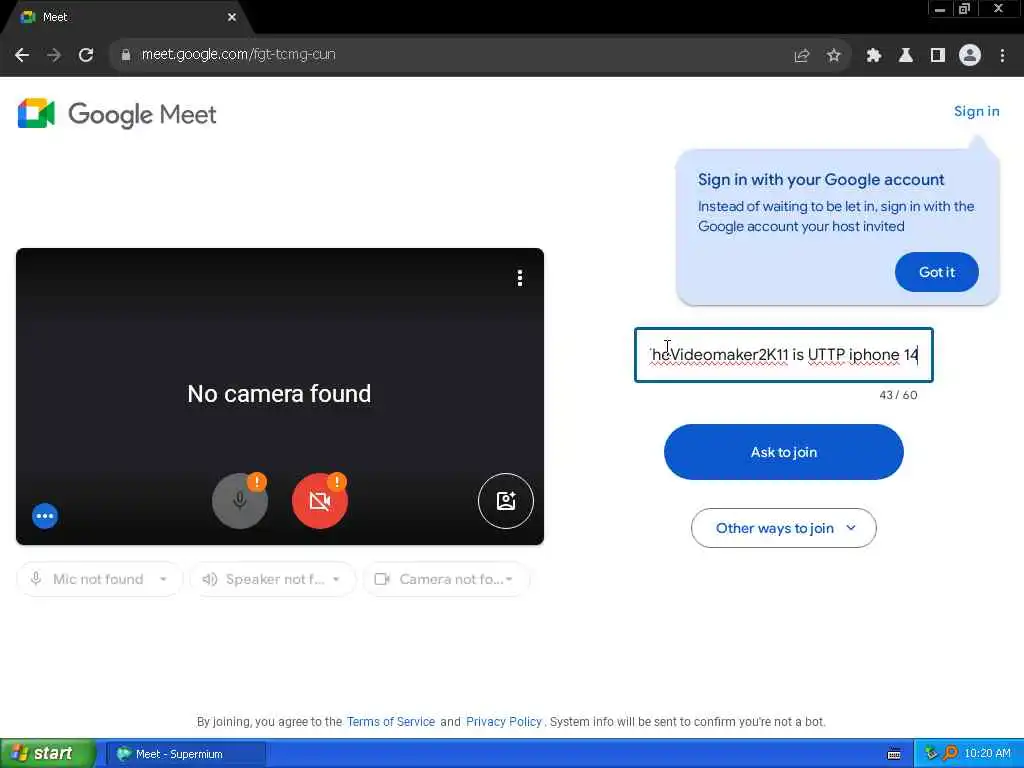This screenshot has width=1024, height=768.
Task: Open the Extensions puzzle icon
Action: 874,56
